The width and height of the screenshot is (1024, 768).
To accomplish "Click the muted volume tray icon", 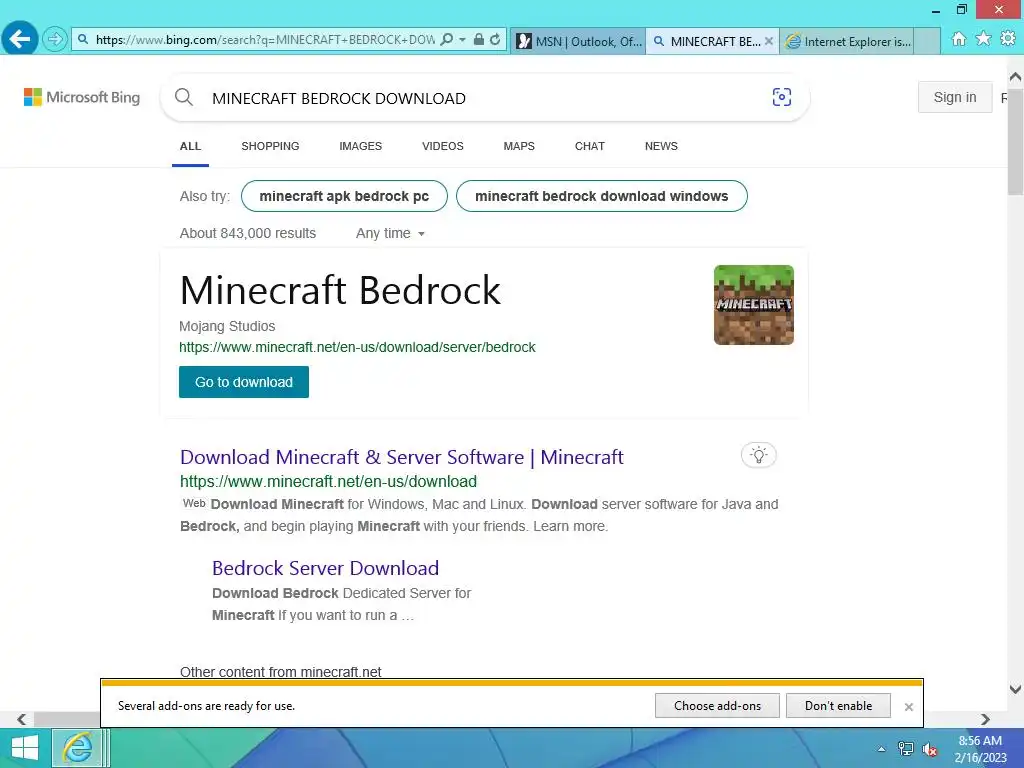I will [930, 749].
